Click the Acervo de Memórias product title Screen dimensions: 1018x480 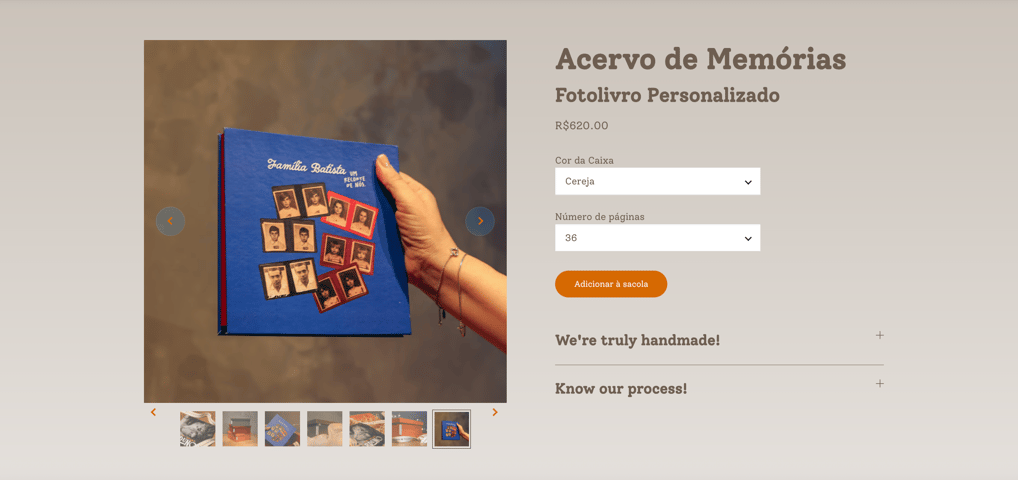[x=701, y=59]
